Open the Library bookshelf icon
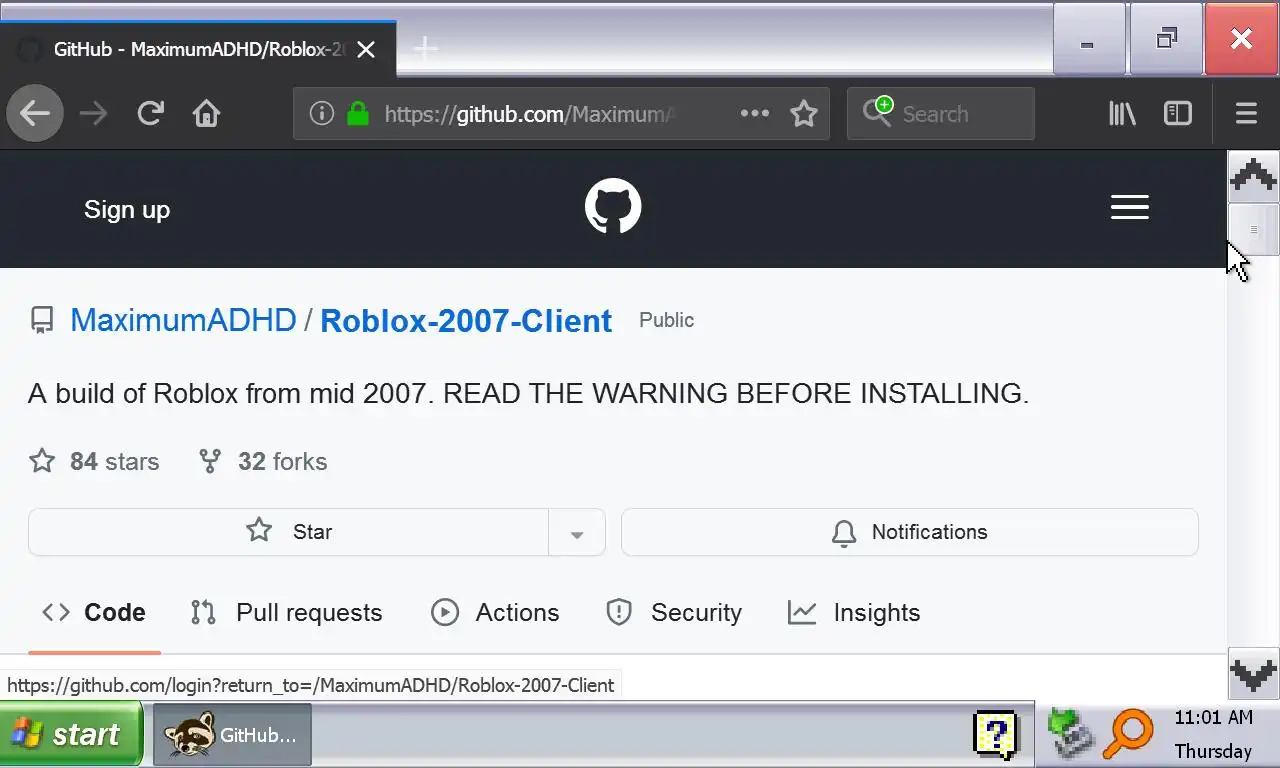 tap(1122, 113)
